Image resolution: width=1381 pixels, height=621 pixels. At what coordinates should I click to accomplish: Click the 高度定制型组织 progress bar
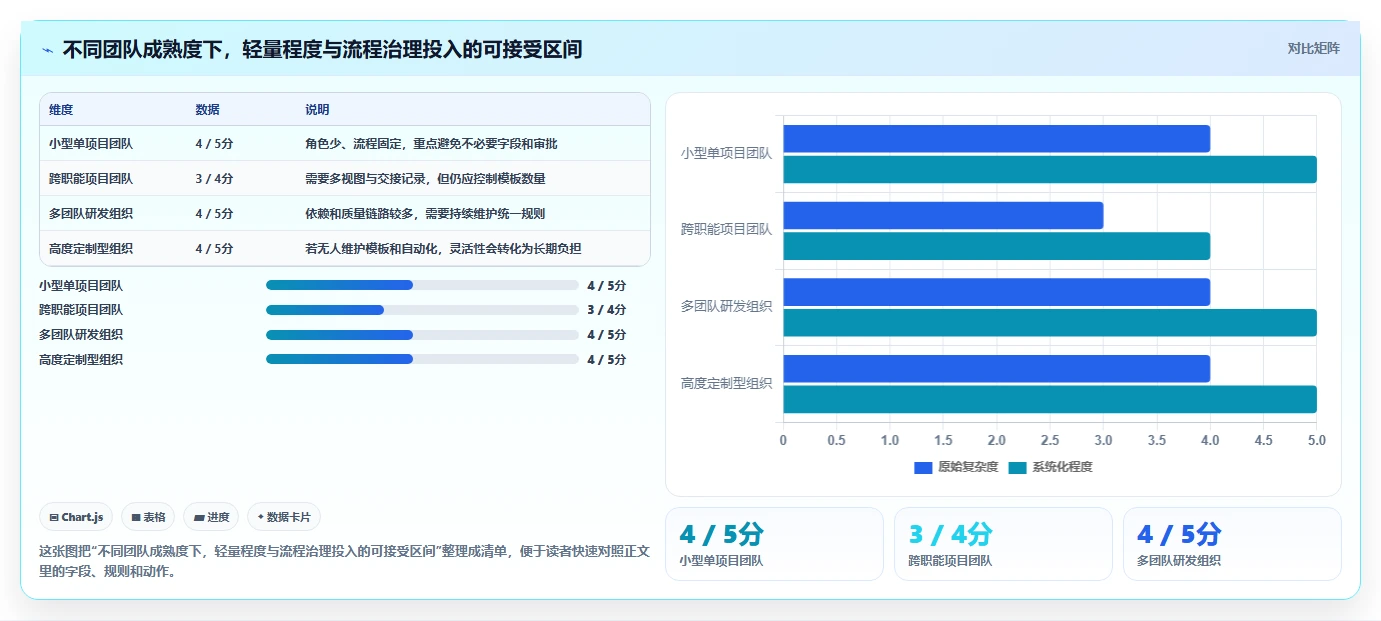[422, 359]
